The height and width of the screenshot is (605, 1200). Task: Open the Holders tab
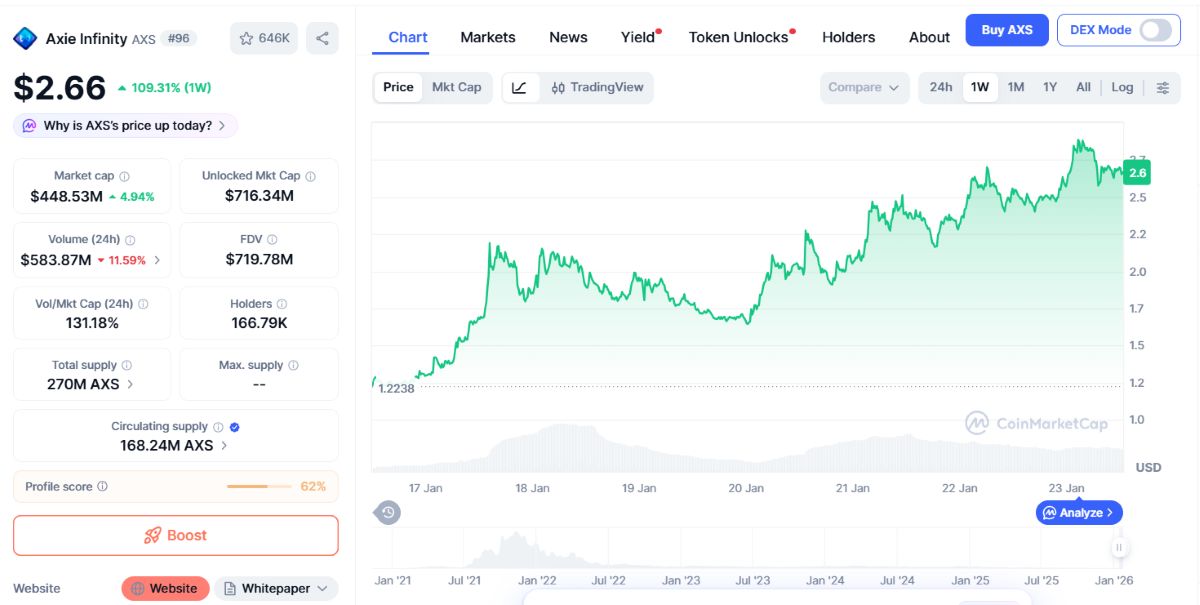pyautogui.click(x=848, y=37)
